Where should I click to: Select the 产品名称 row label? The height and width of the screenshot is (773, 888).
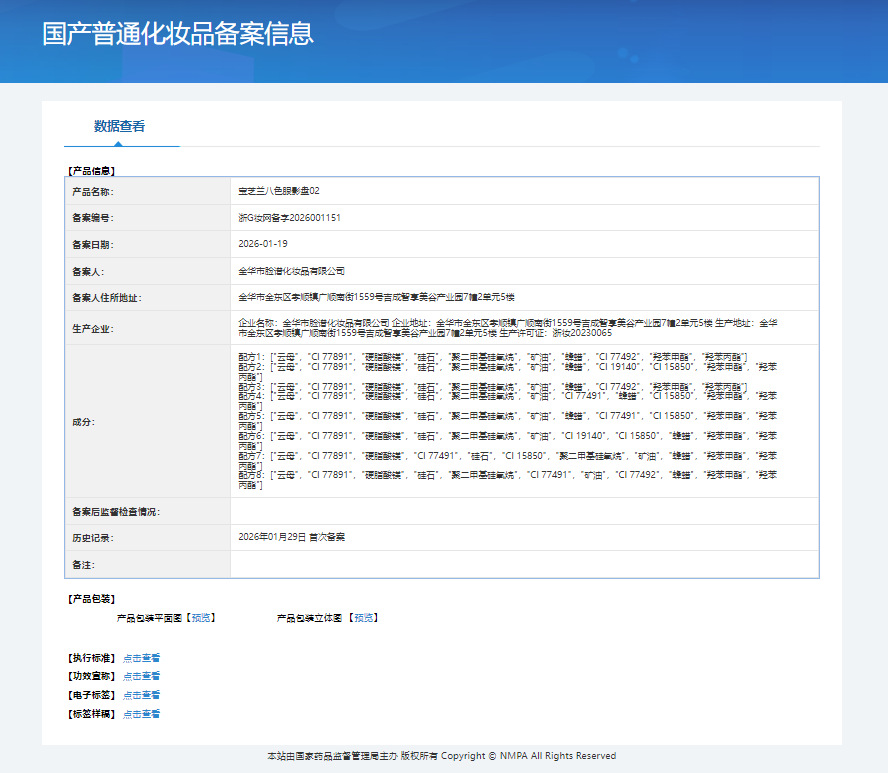[x=93, y=192]
